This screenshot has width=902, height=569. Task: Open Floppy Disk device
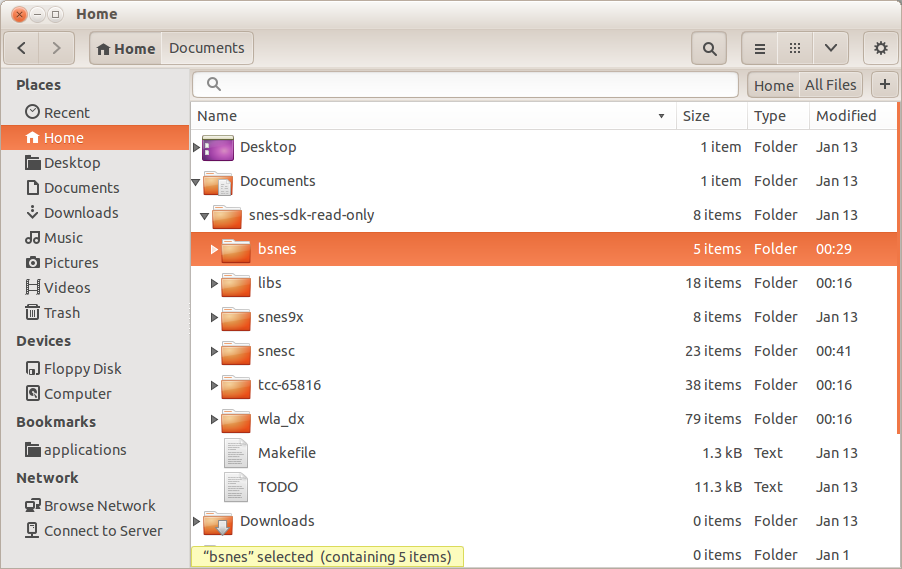click(82, 369)
